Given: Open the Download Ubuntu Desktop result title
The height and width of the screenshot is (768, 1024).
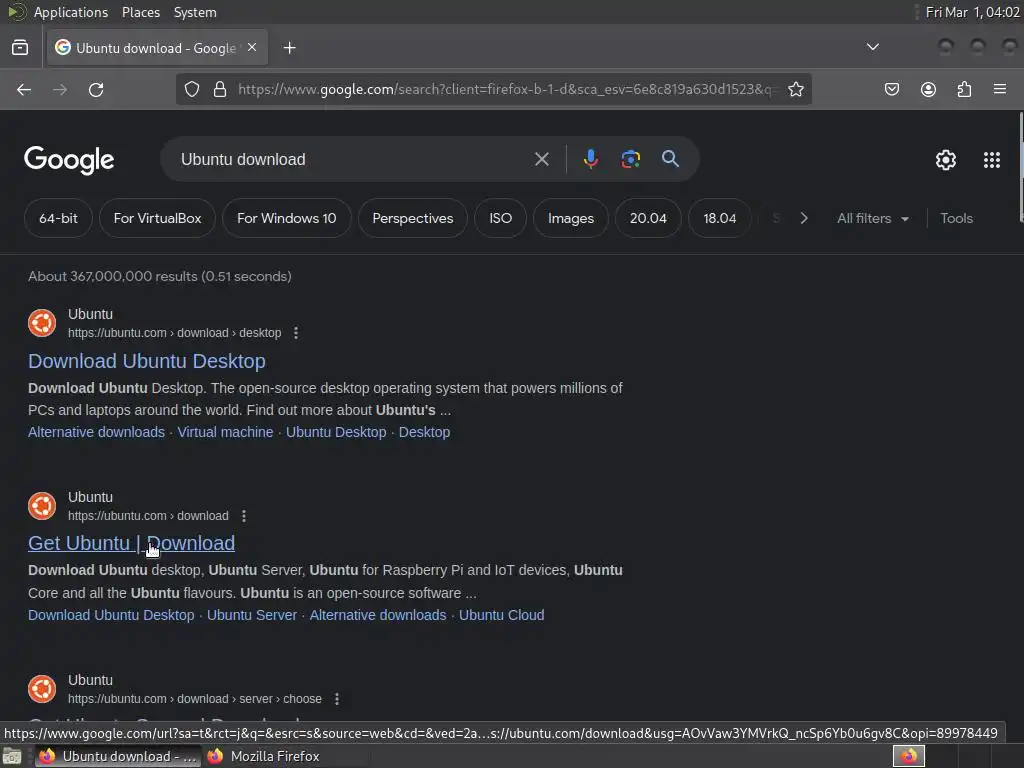Looking at the screenshot, I should (147, 361).
